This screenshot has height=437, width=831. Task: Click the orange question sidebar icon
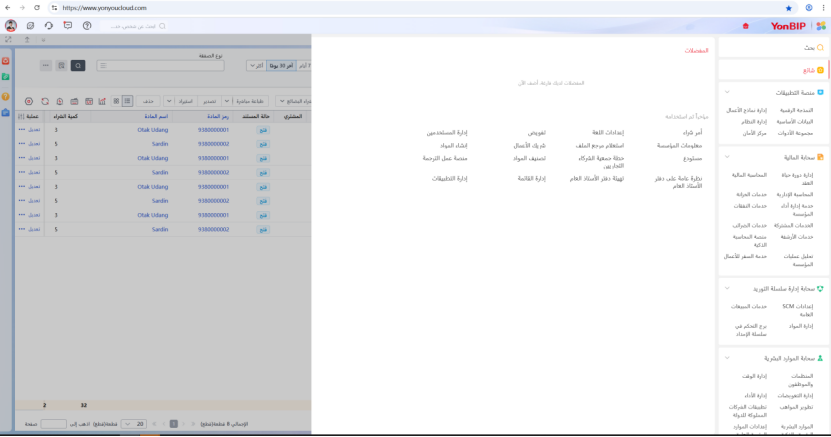pos(6,96)
